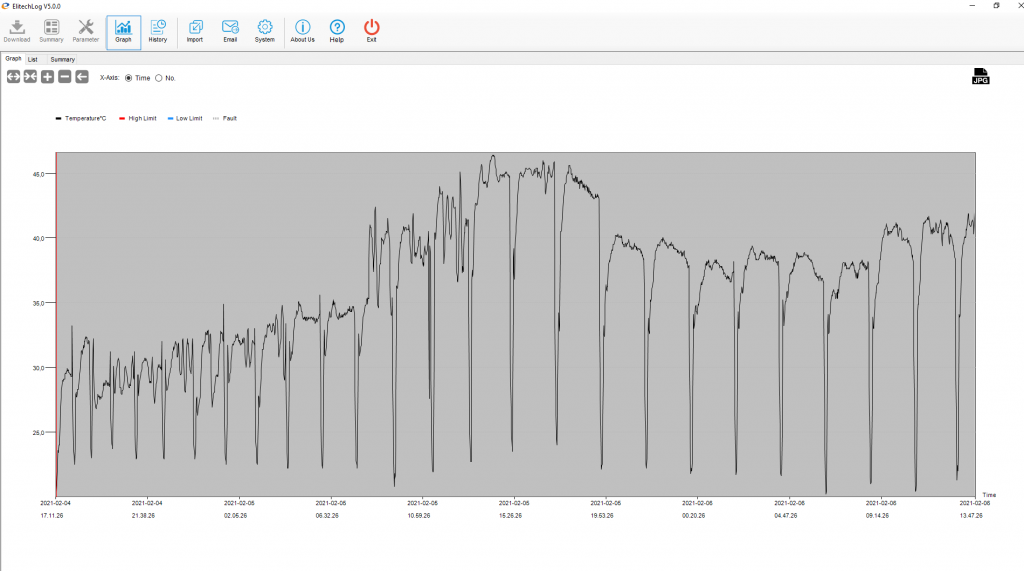Click the About Us info icon

302,31
